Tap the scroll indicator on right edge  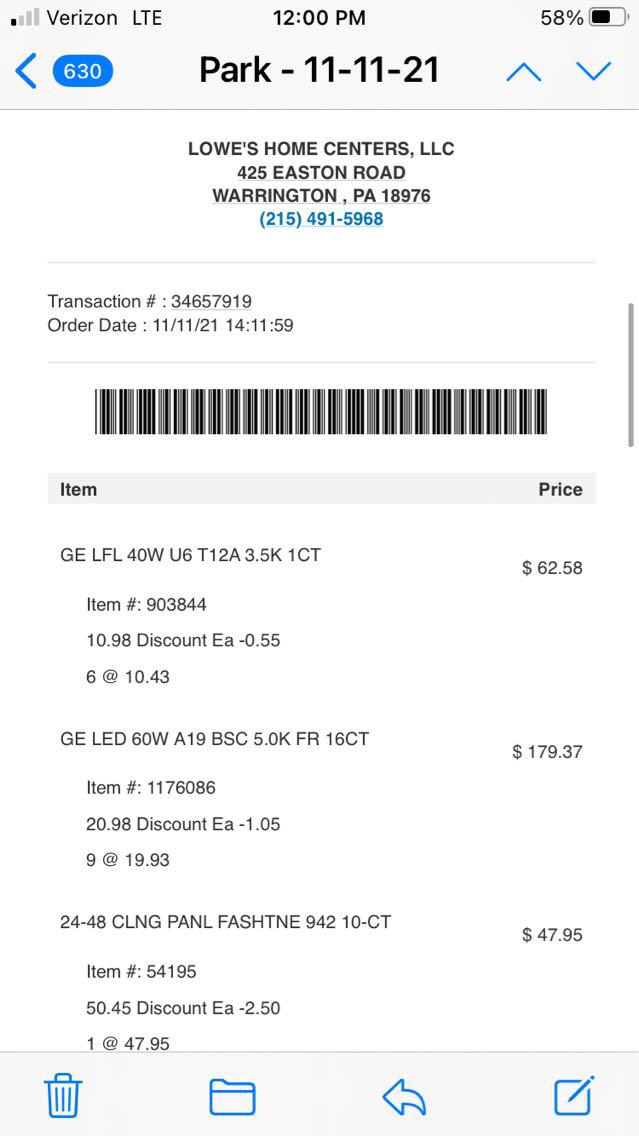[630, 374]
